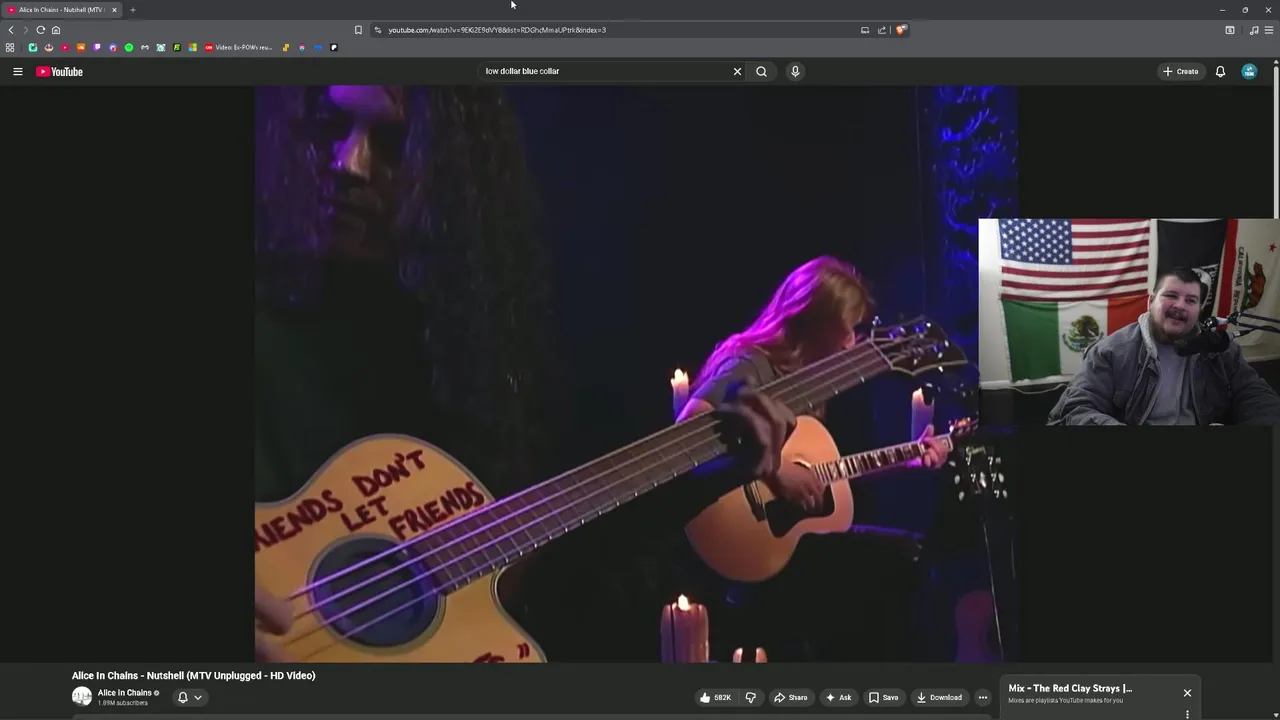Open Brave Shields lion icon
This screenshot has height=720, width=1280.
coord(901,30)
